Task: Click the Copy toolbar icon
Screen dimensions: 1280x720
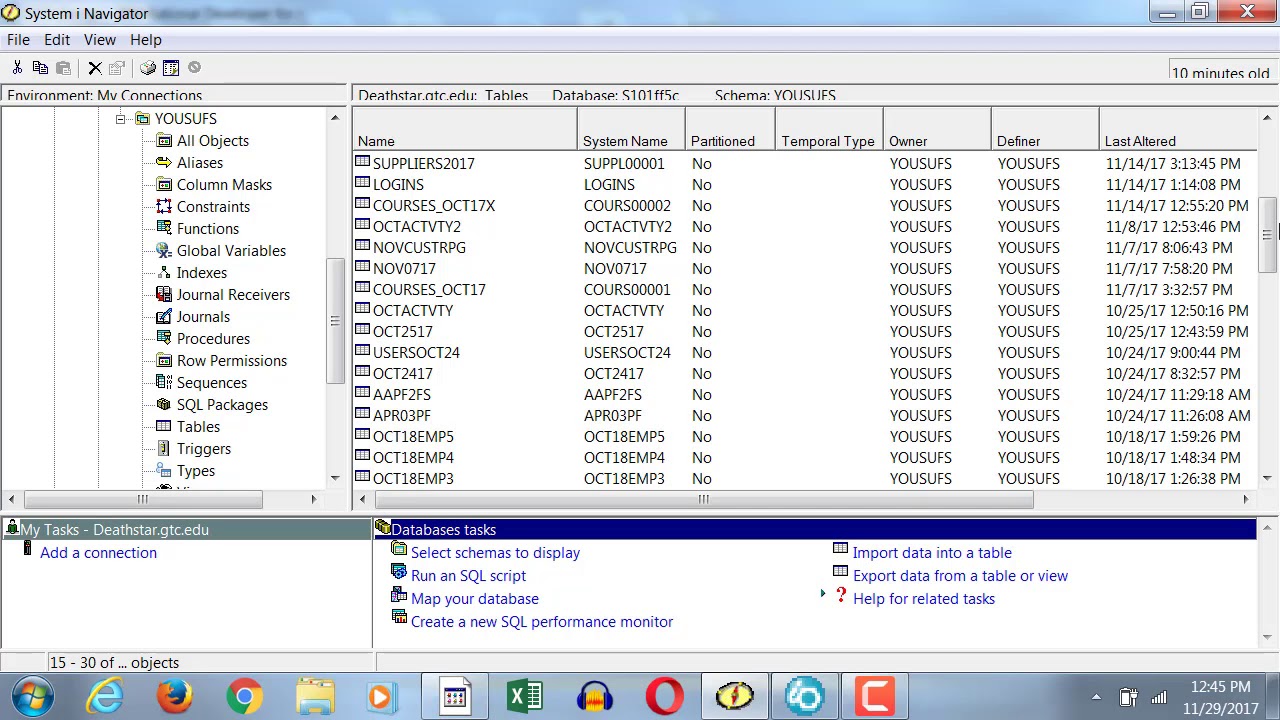Action: tap(40, 68)
